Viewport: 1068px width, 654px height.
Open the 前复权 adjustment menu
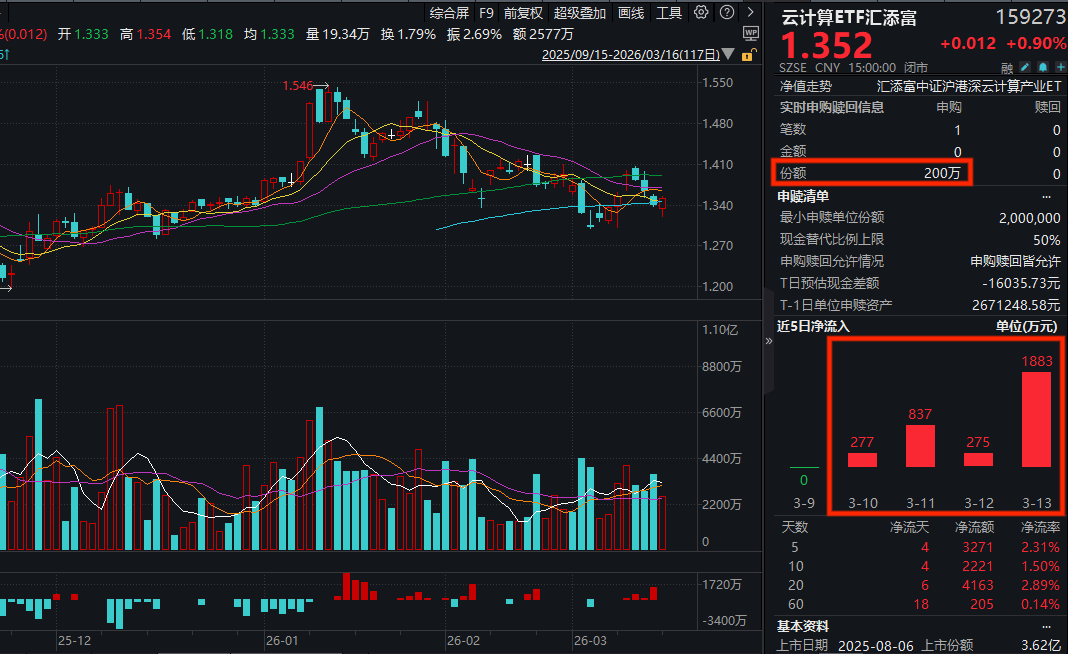(x=523, y=13)
